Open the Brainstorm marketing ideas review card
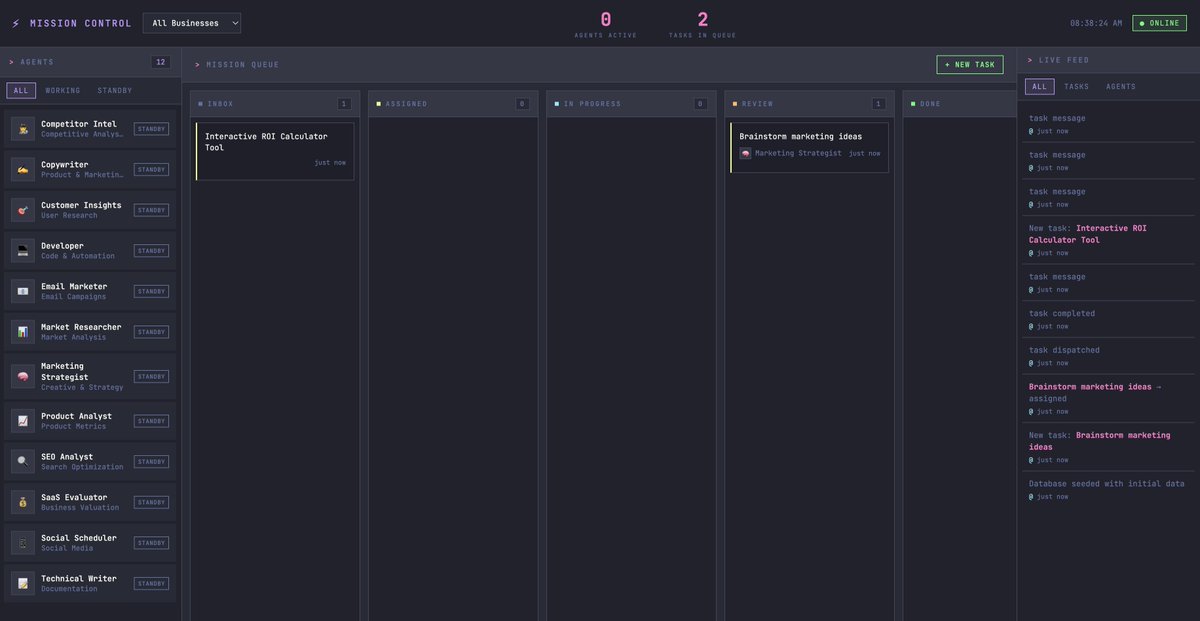This screenshot has height=621, width=1200. pyautogui.click(x=809, y=147)
